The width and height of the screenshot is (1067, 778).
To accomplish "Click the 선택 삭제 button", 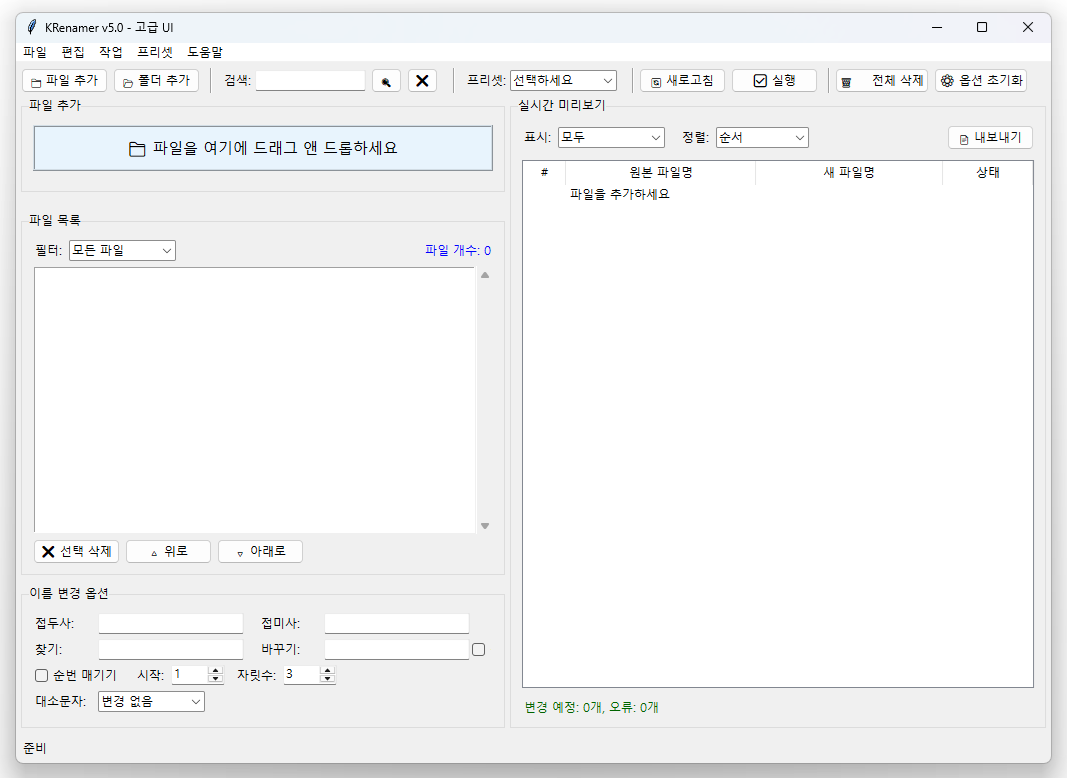I will (76, 551).
